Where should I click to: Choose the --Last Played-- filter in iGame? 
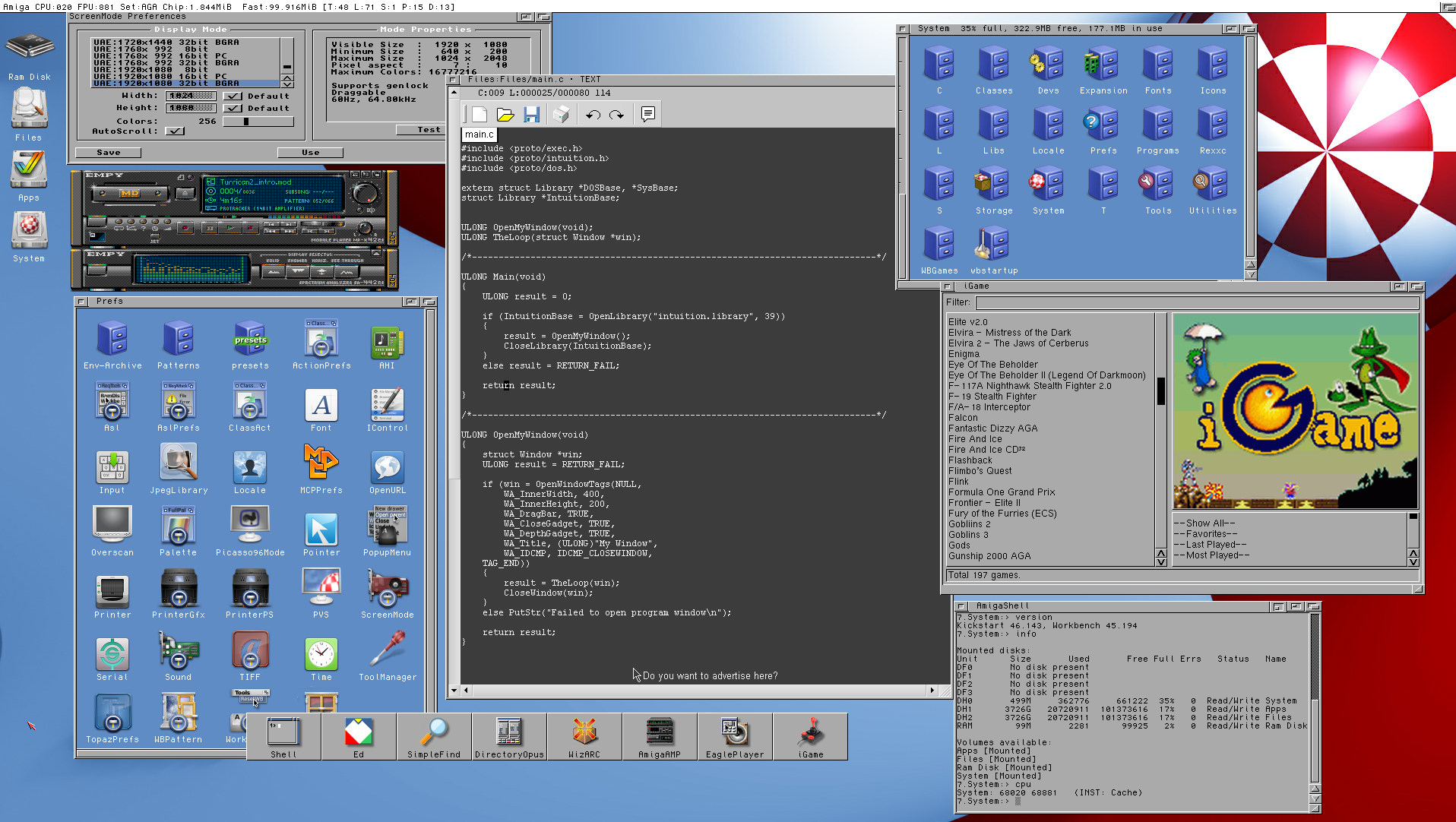pos(1290,545)
